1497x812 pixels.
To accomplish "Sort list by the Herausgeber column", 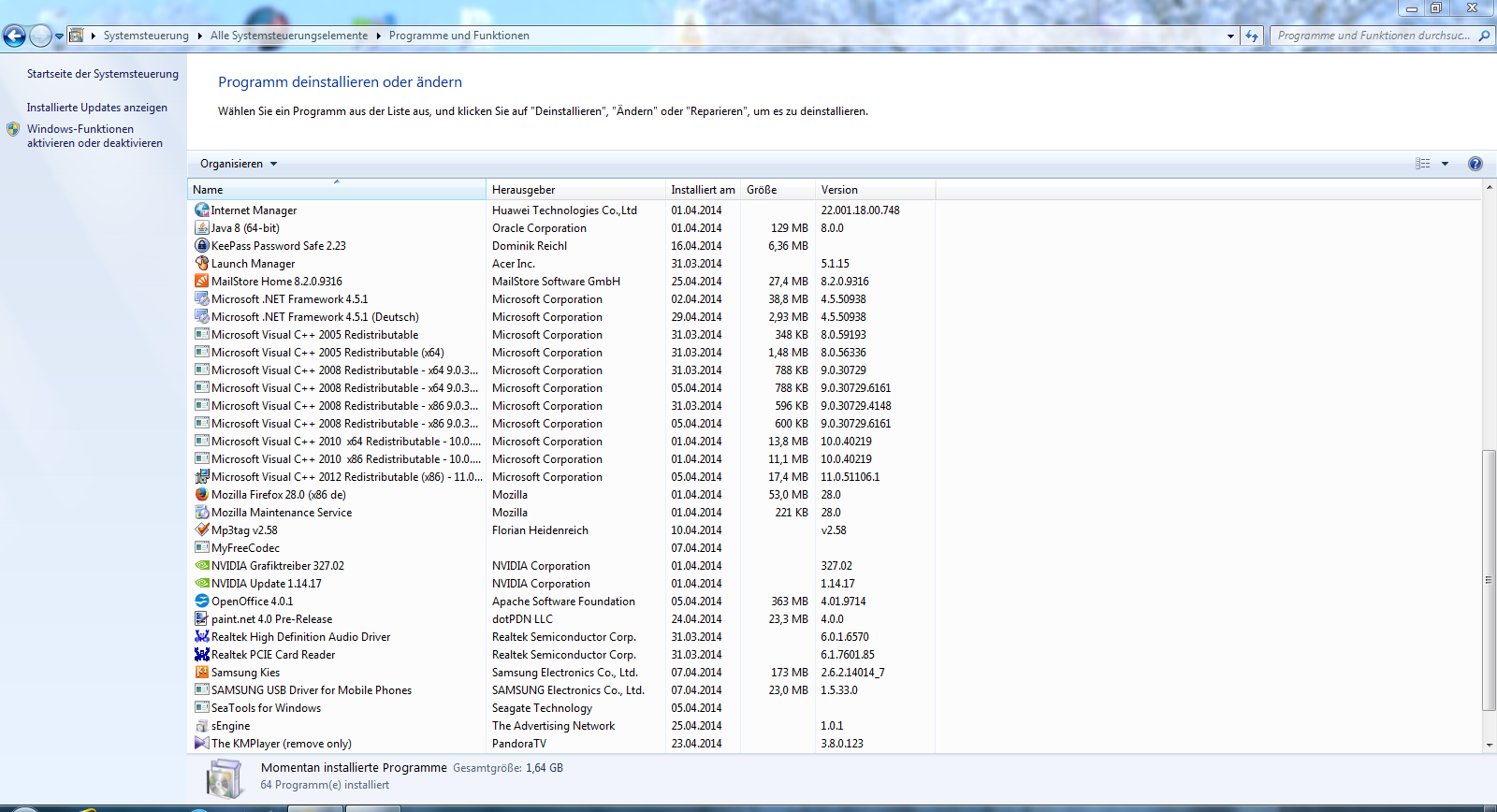I will point(575,190).
